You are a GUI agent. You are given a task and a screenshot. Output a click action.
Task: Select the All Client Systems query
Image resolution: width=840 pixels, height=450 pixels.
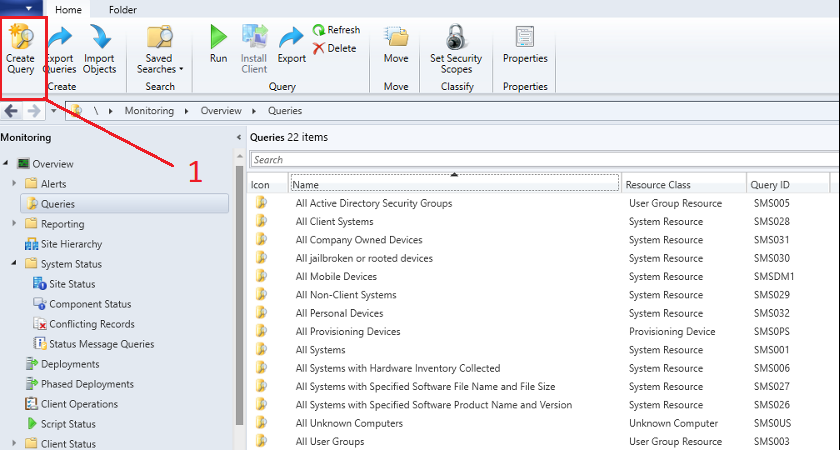[x=334, y=222]
